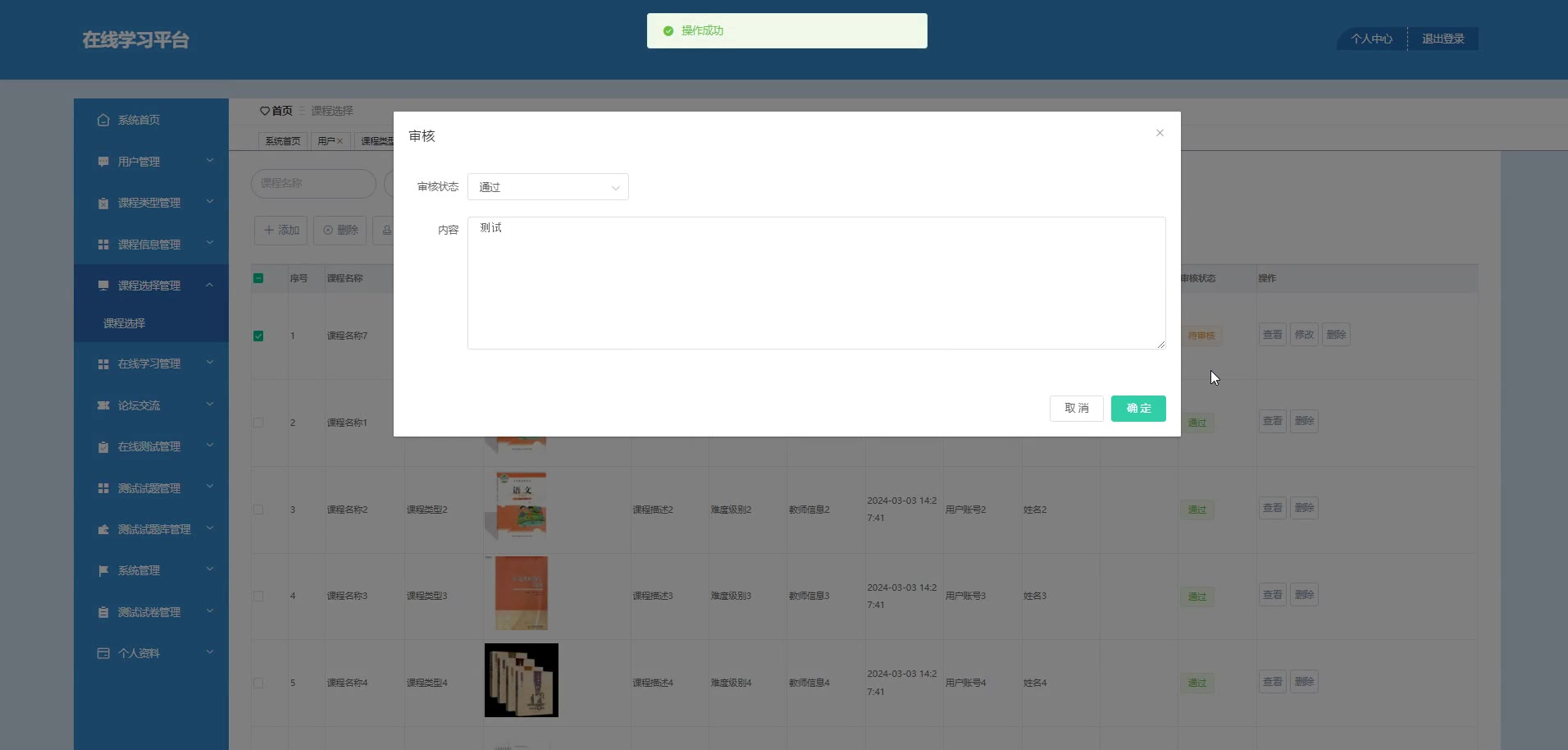Click the 在线学习平台 site title
Image resolution: width=1568 pixels, height=750 pixels.
point(135,40)
